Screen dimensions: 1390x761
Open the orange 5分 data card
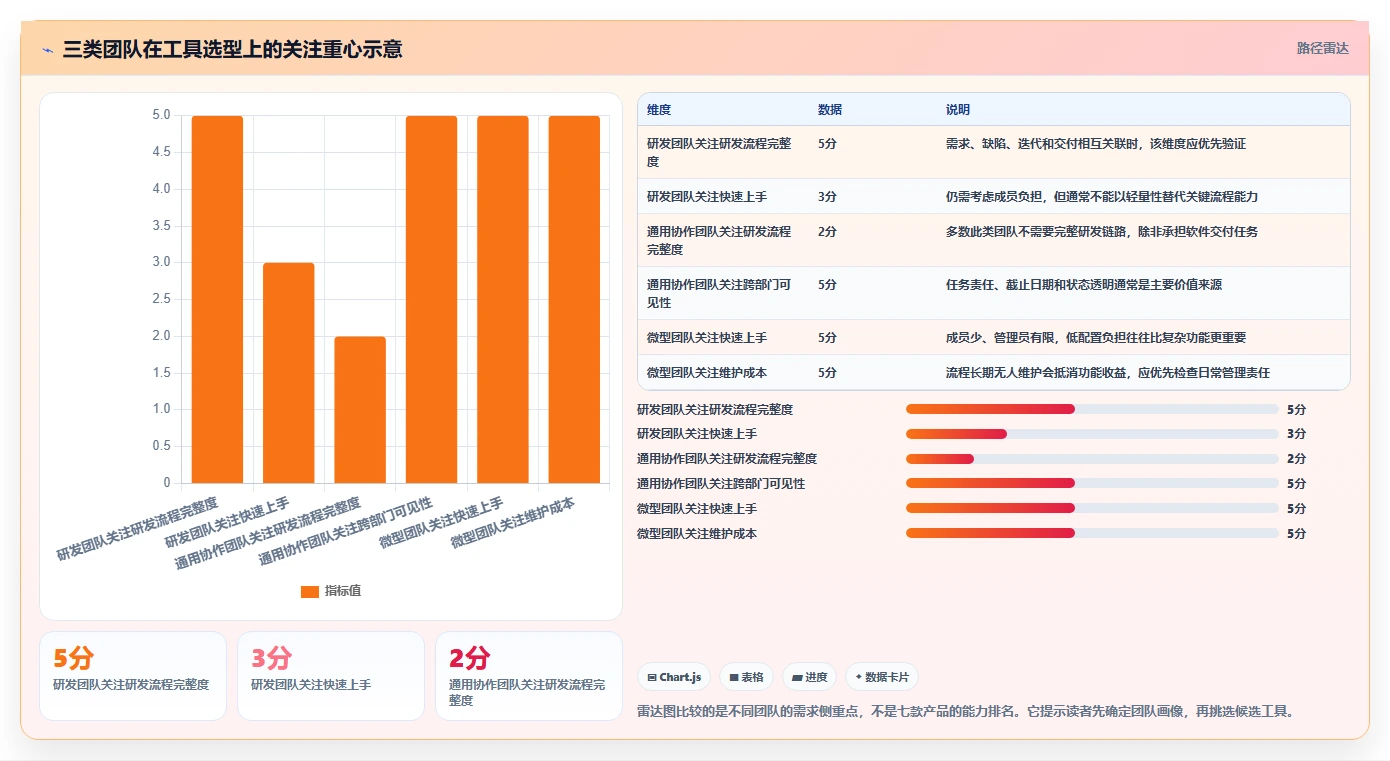pos(133,675)
